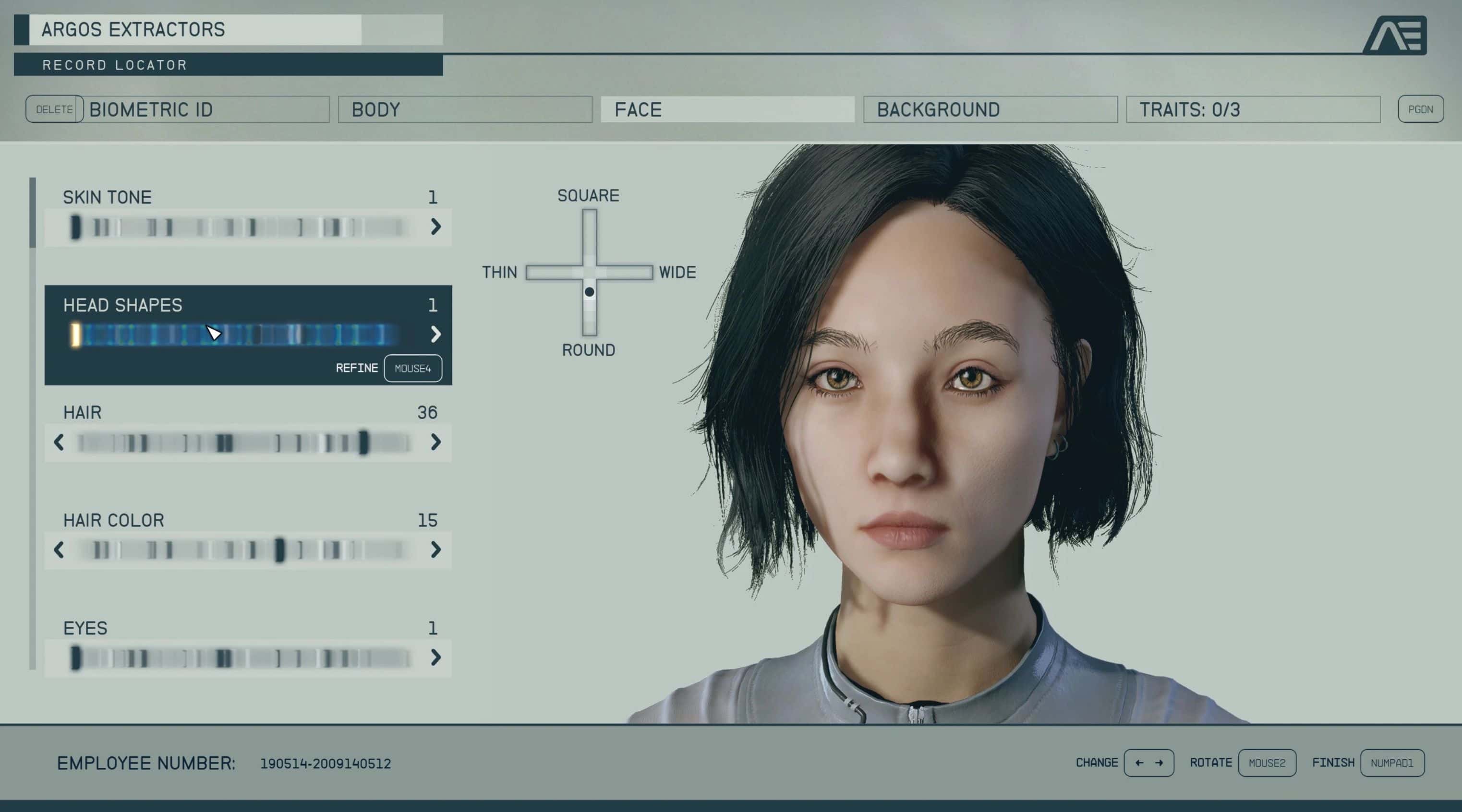Open the Biometric ID tab
1462x812 pixels.
[207, 109]
